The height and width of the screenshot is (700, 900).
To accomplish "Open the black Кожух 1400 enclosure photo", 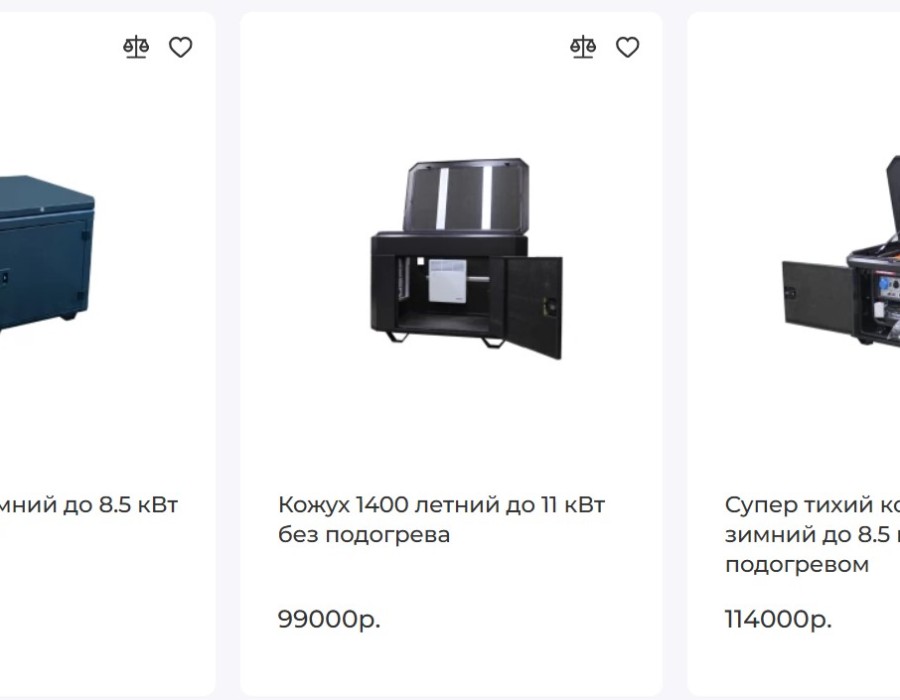I will click(x=466, y=258).
